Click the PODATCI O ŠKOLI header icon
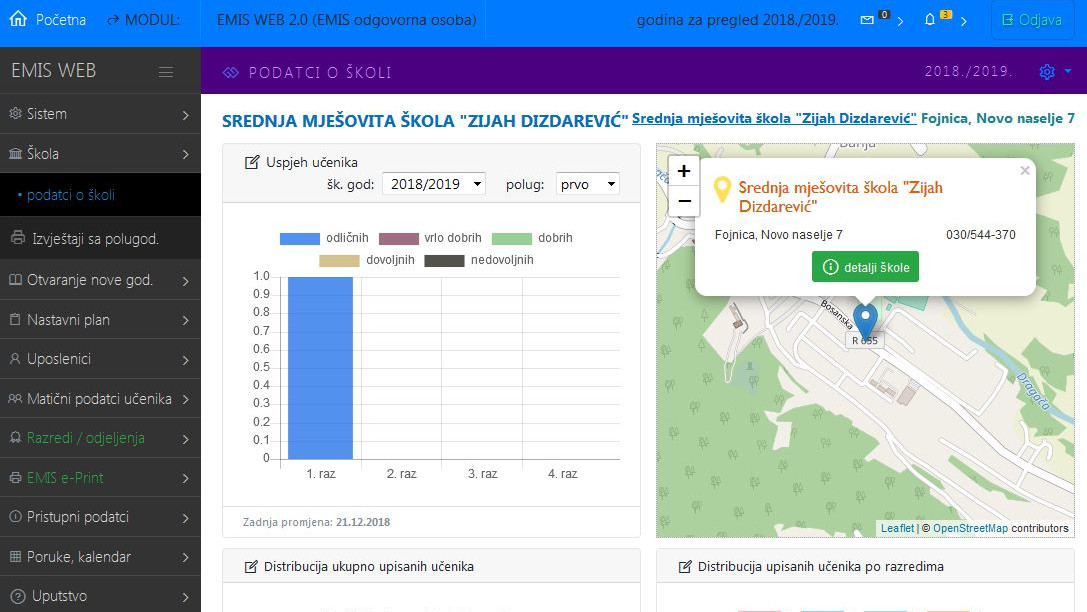1087x612 pixels. click(231, 72)
